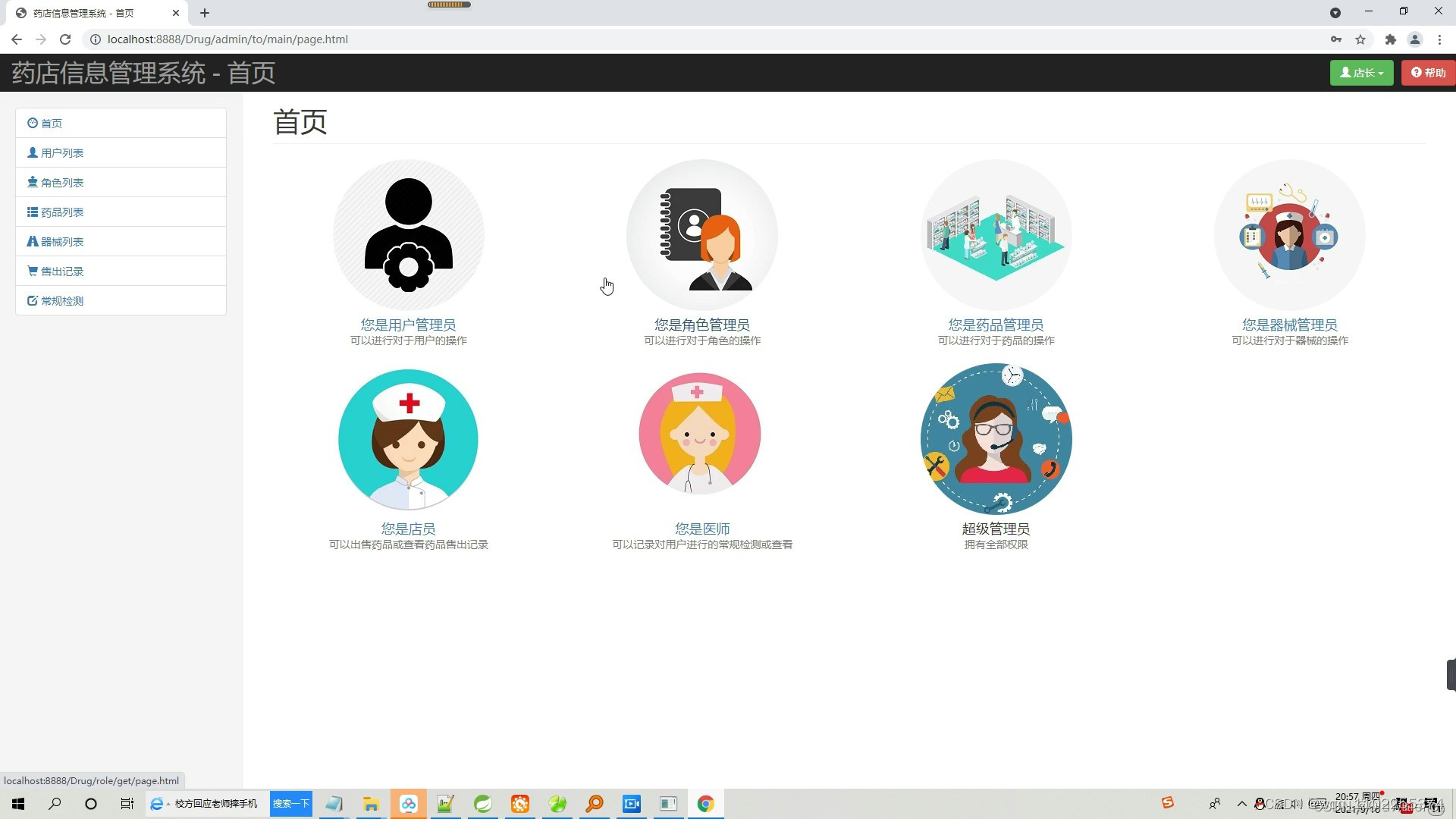Click the key icon in the address bar
The height and width of the screenshot is (819, 1456).
[1336, 39]
